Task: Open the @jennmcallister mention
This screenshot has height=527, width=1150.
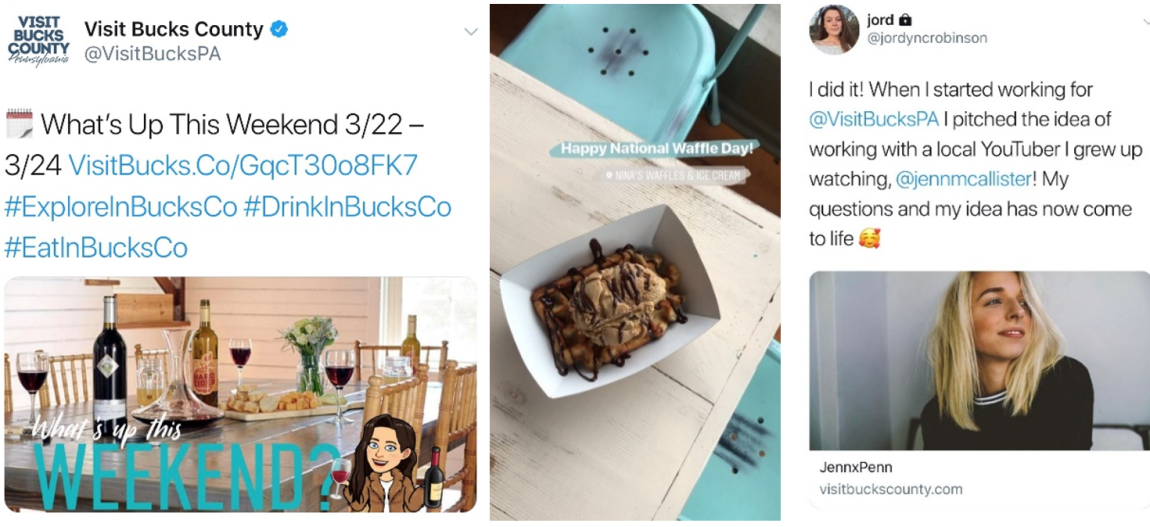Action: pyautogui.click(x=981, y=179)
